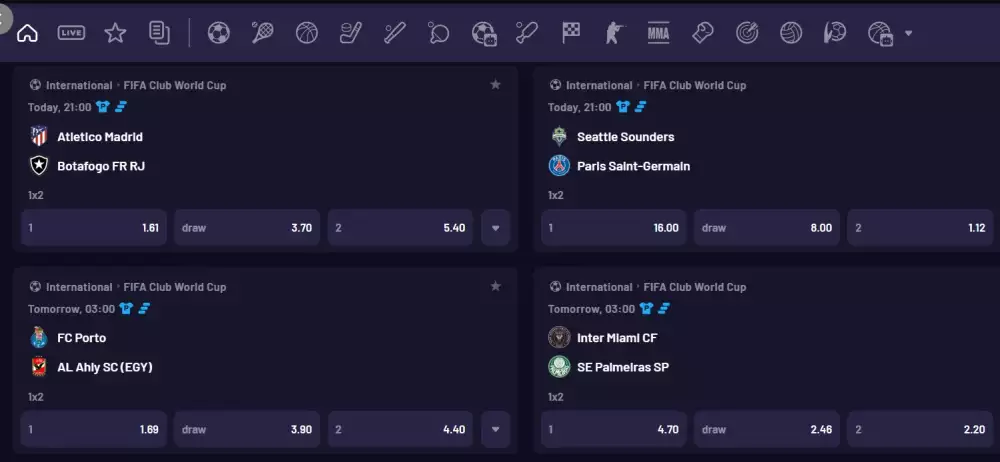1000x462 pixels.
Task: Select the Basketball sport icon
Action: coord(307,33)
